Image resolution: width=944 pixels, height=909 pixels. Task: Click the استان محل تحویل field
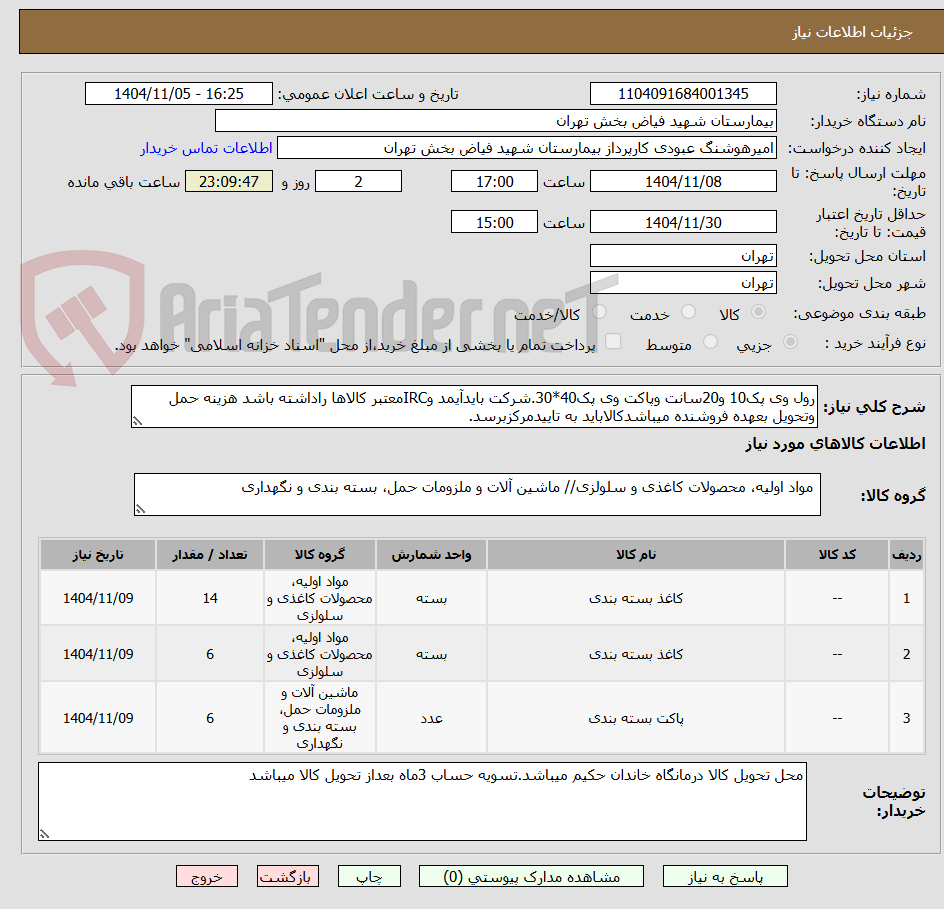[x=683, y=256]
